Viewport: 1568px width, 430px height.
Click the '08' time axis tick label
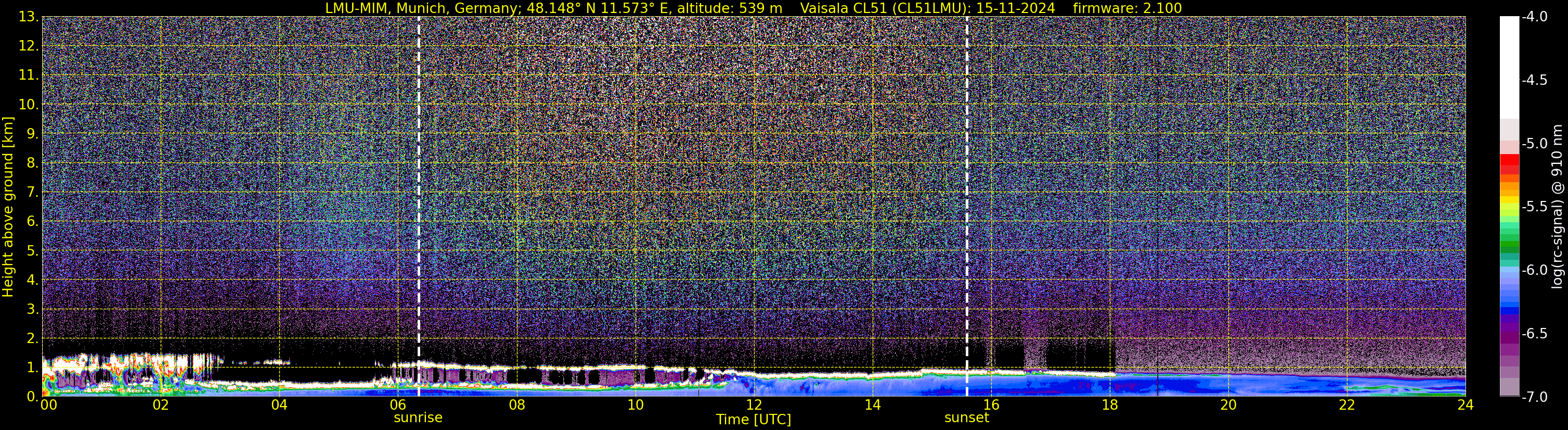[516, 405]
